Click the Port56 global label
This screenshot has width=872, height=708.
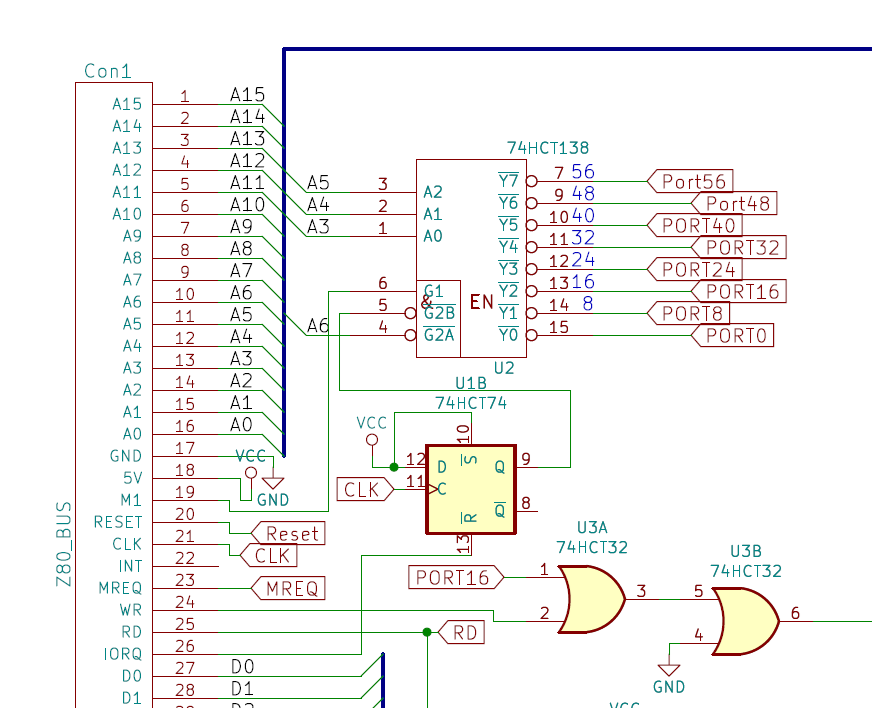click(x=691, y=182)
